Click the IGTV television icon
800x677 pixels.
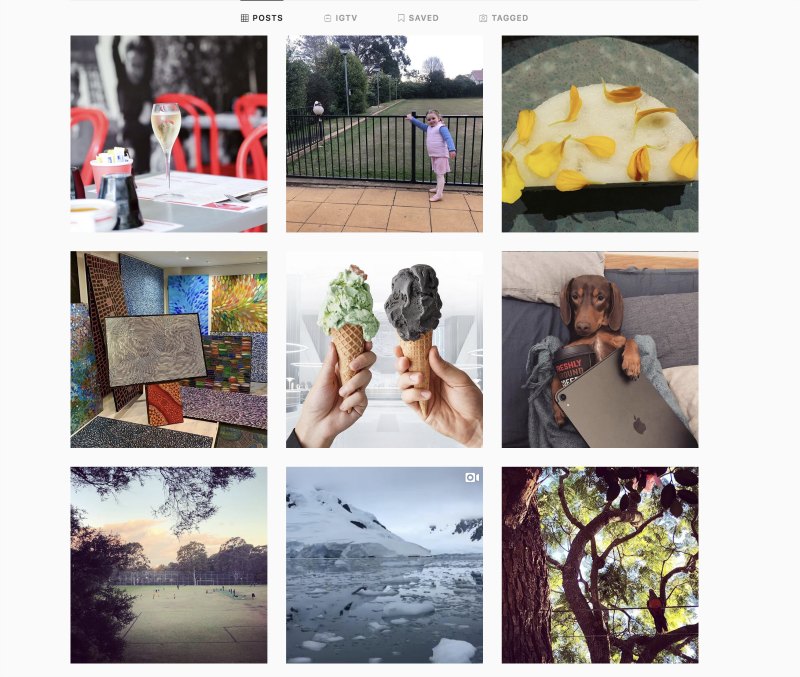328,18
